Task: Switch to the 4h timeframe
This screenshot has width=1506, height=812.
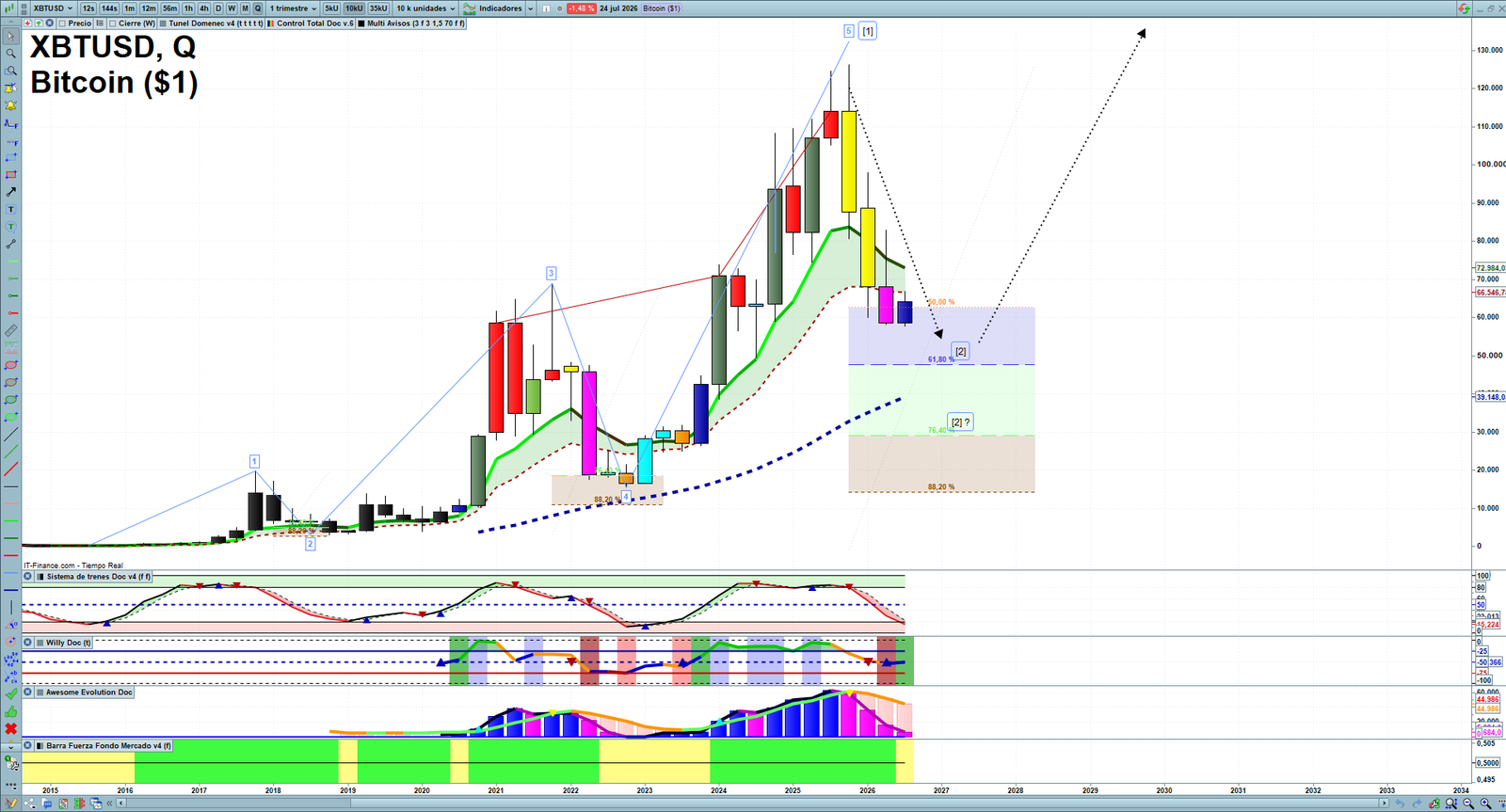Action: coord(203,8)
